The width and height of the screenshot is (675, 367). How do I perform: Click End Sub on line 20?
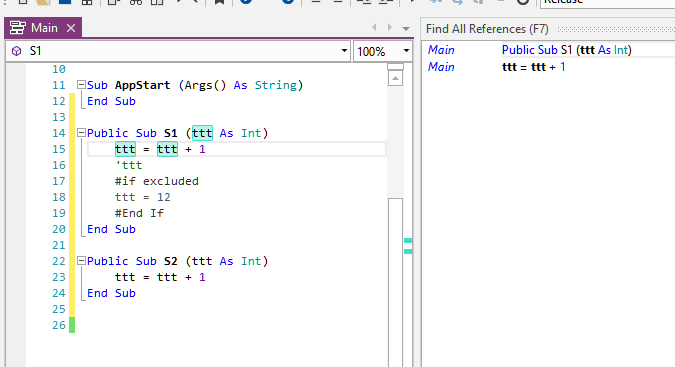pos(111,229)
